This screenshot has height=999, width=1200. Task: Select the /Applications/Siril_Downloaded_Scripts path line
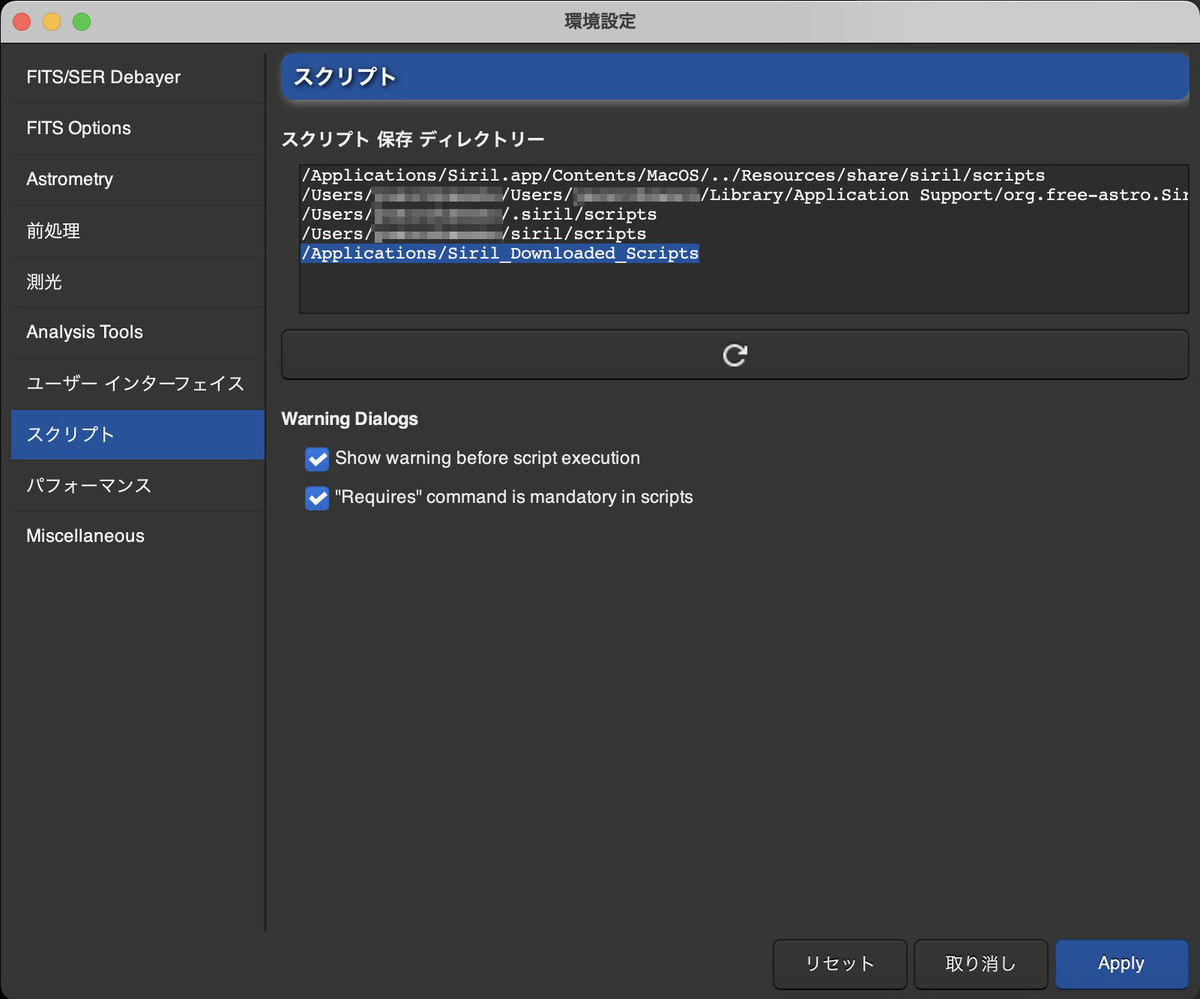[500, 254]
